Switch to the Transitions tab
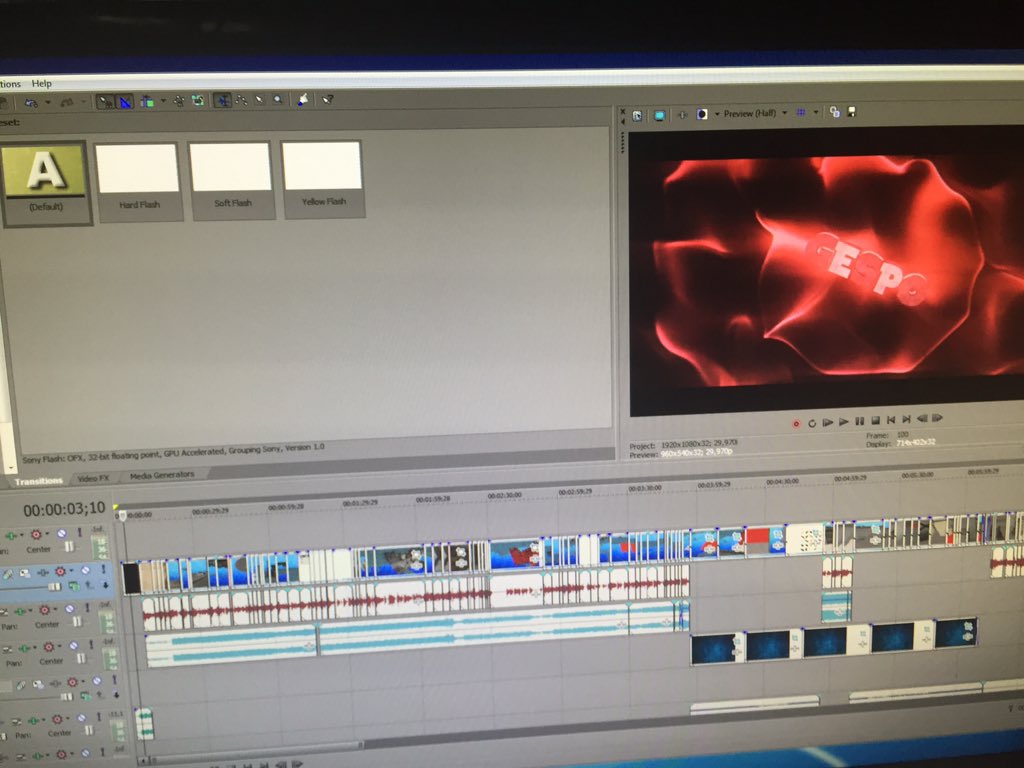The height and width of the screenshot is (768, 1024). (39, 481)
